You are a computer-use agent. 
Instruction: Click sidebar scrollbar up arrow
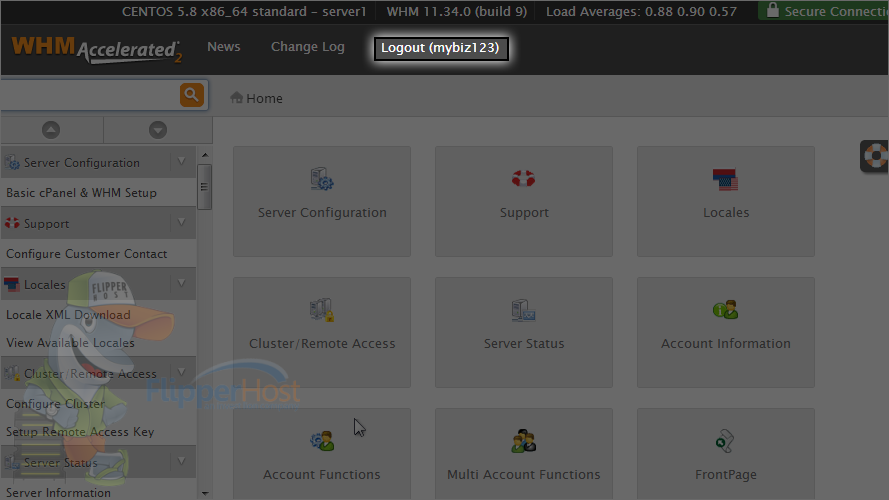coord(205,155)
